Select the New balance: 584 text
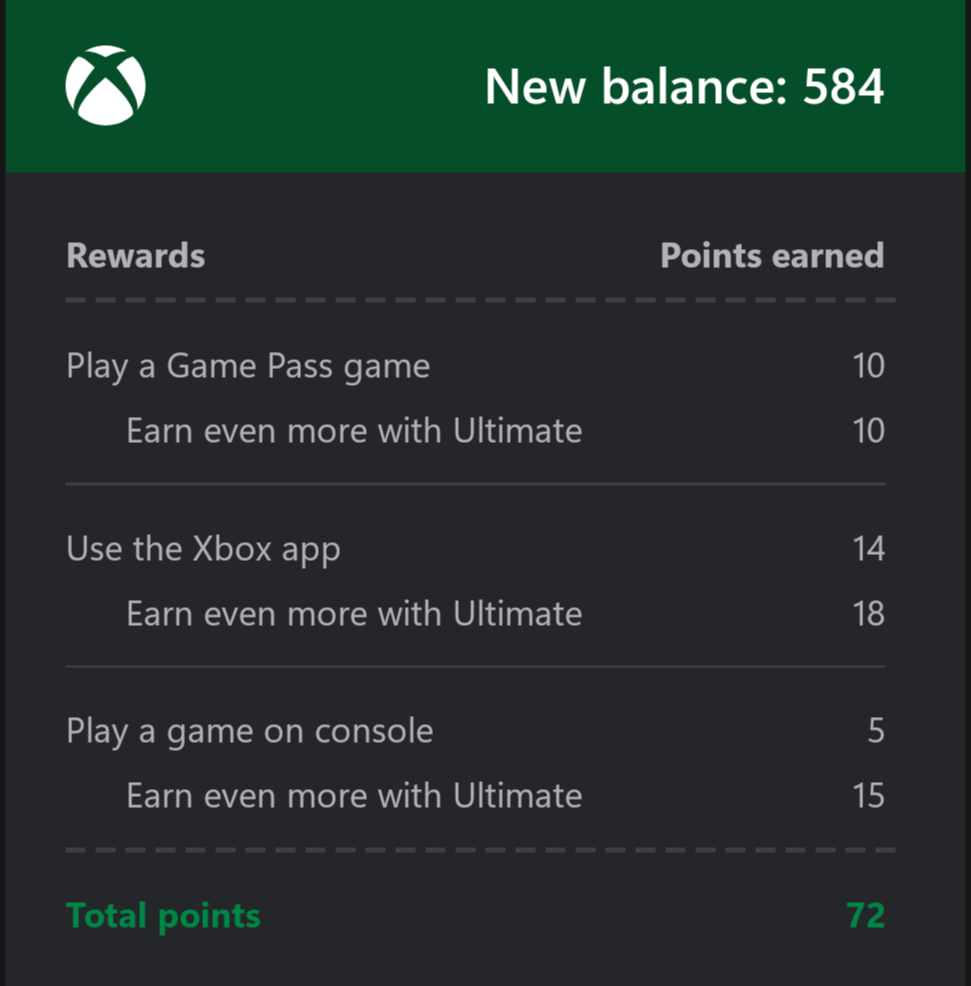971x986 pixels. click(684, 86)
